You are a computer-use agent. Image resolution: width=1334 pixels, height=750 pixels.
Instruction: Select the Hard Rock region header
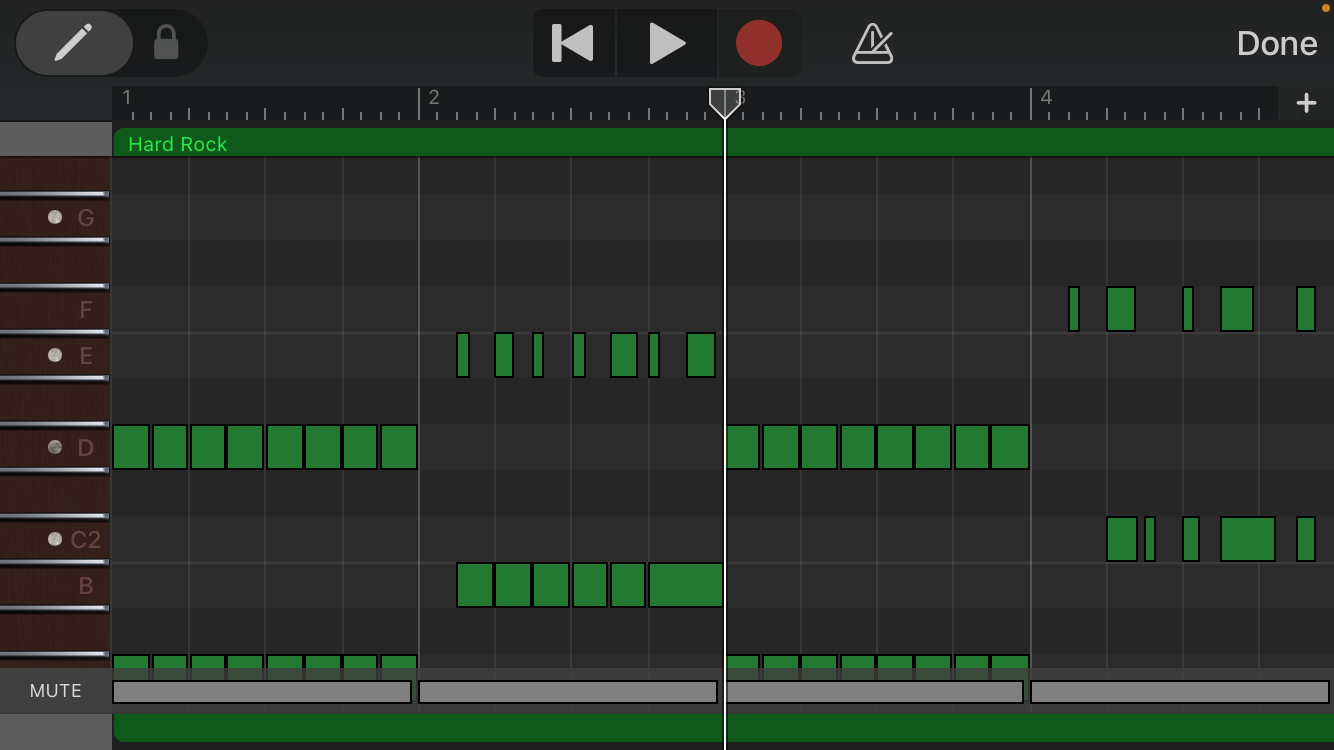click(177, 143)
